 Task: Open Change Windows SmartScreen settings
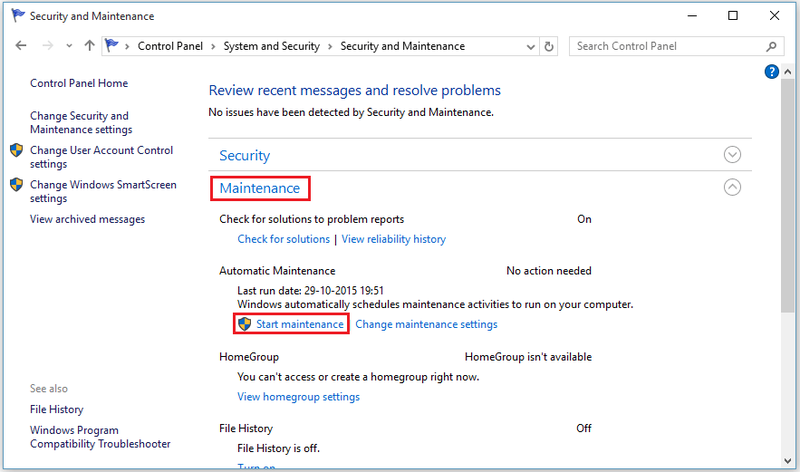[103, 191]
